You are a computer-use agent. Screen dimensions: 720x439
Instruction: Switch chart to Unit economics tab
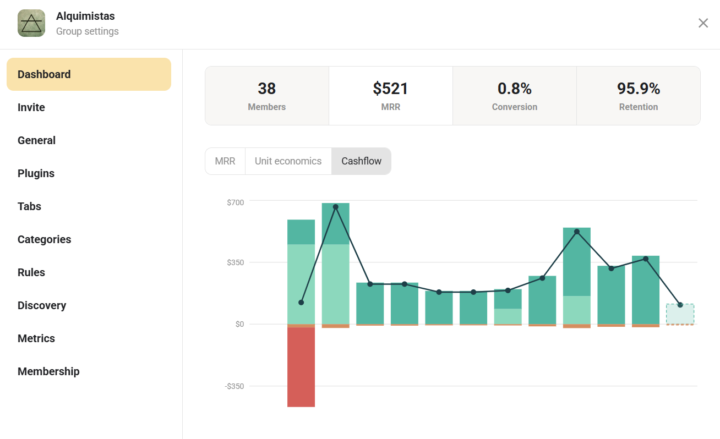tap(288, 161)
